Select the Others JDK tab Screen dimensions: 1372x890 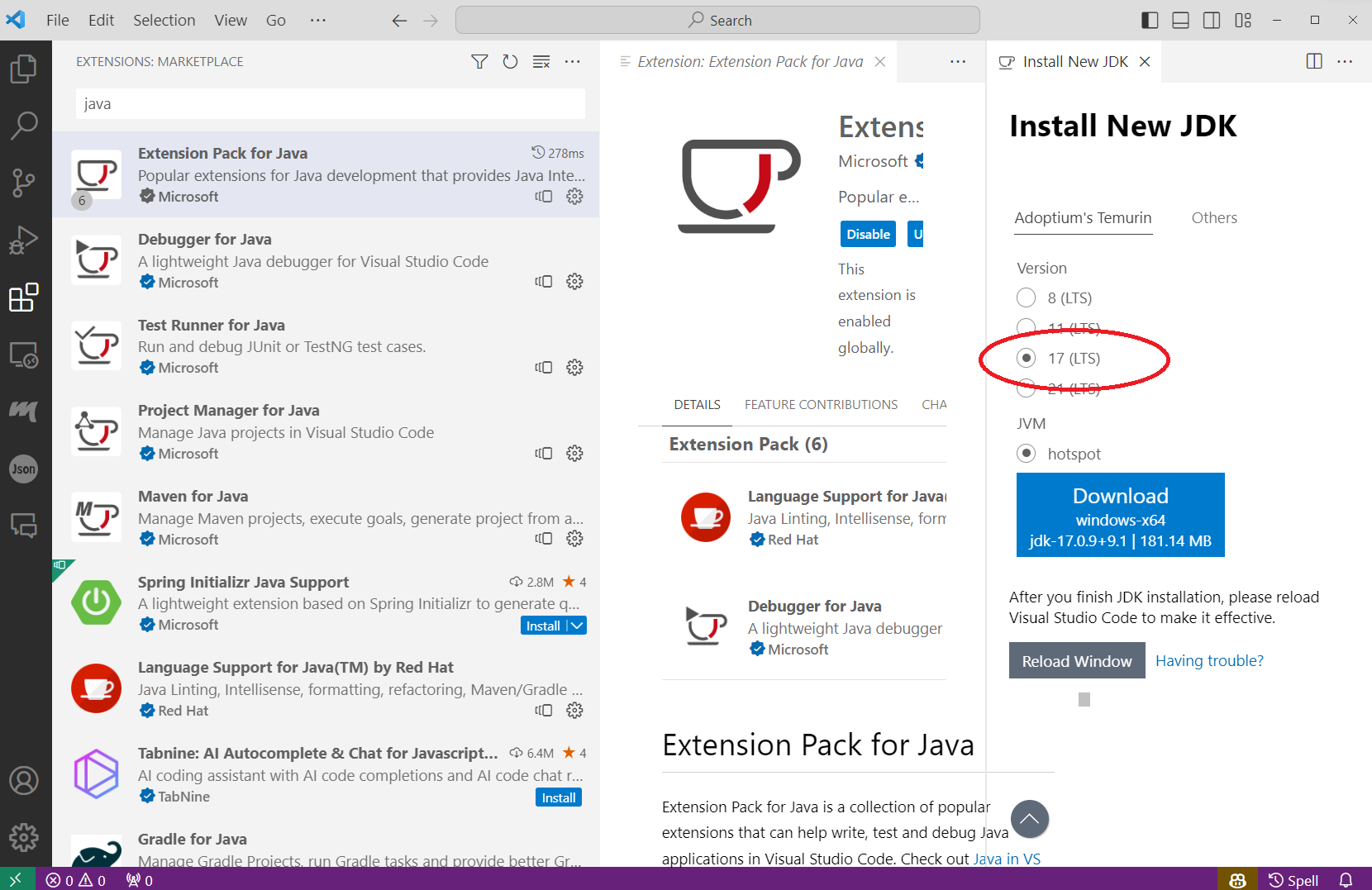(1214, 218)
